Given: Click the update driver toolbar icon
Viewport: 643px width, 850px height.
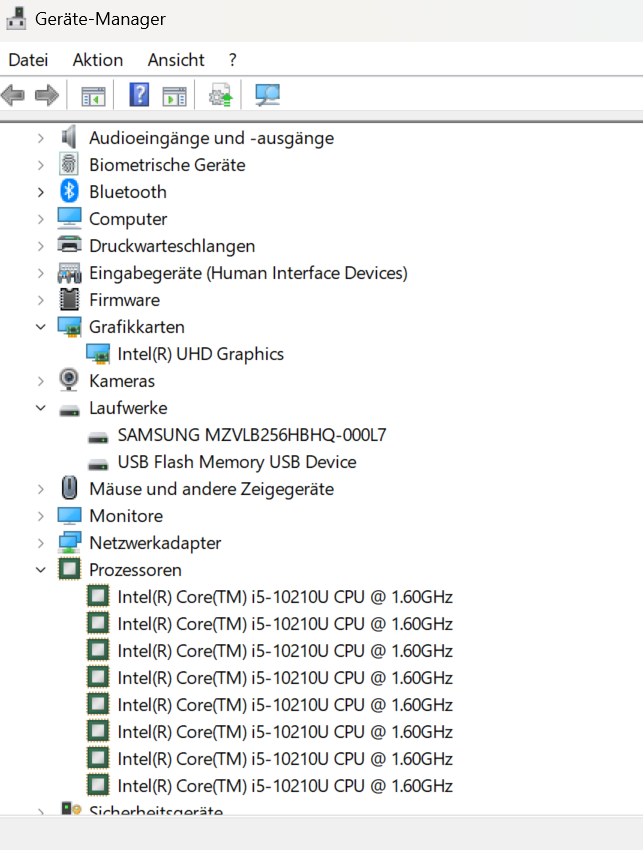Looking at the screenshot, I should click(x=221, y=95).
